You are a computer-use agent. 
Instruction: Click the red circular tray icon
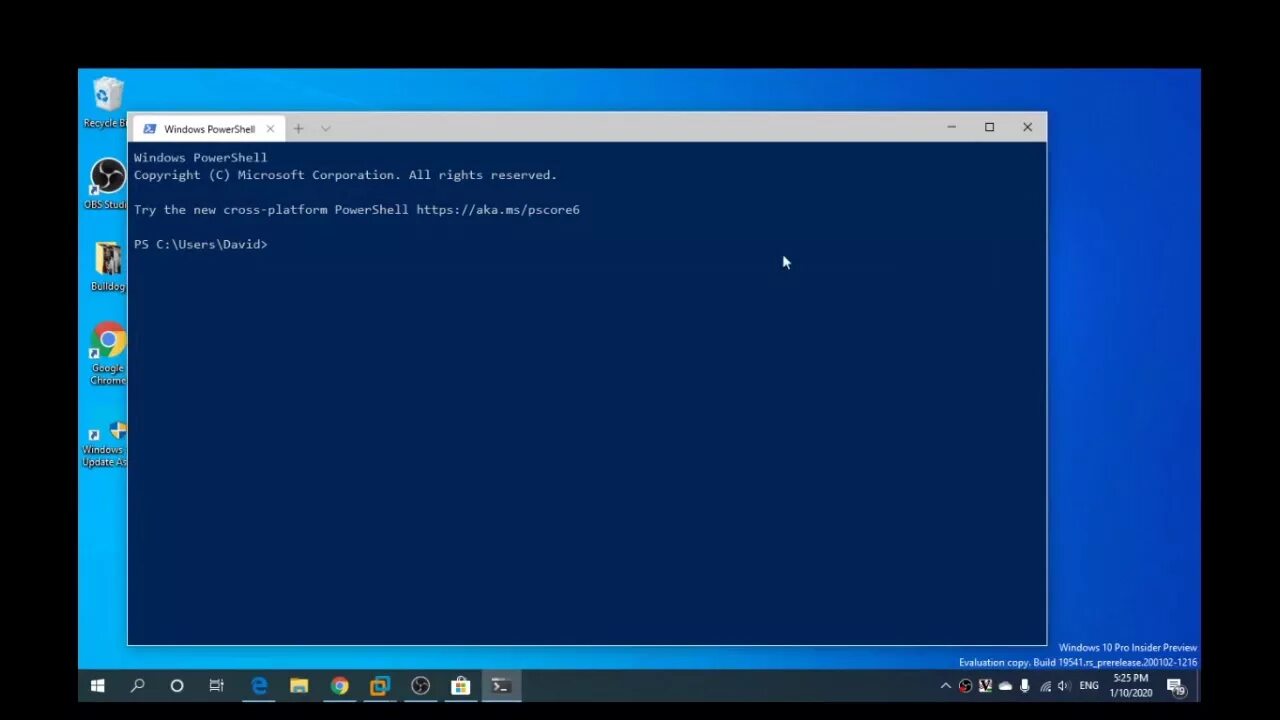pyautogui.click(x=965, y=686)
